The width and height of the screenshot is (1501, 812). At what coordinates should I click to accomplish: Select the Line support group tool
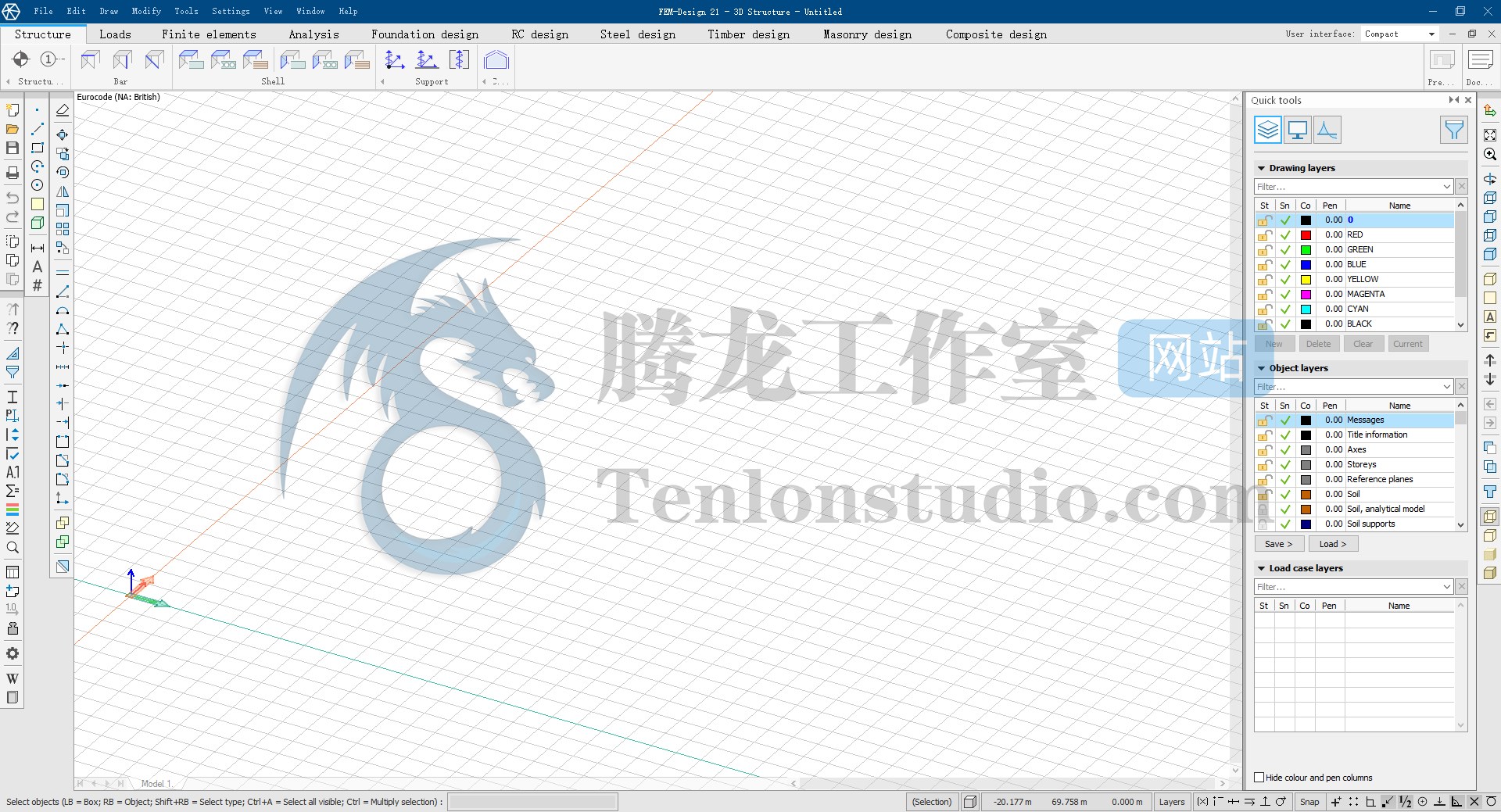427,59
